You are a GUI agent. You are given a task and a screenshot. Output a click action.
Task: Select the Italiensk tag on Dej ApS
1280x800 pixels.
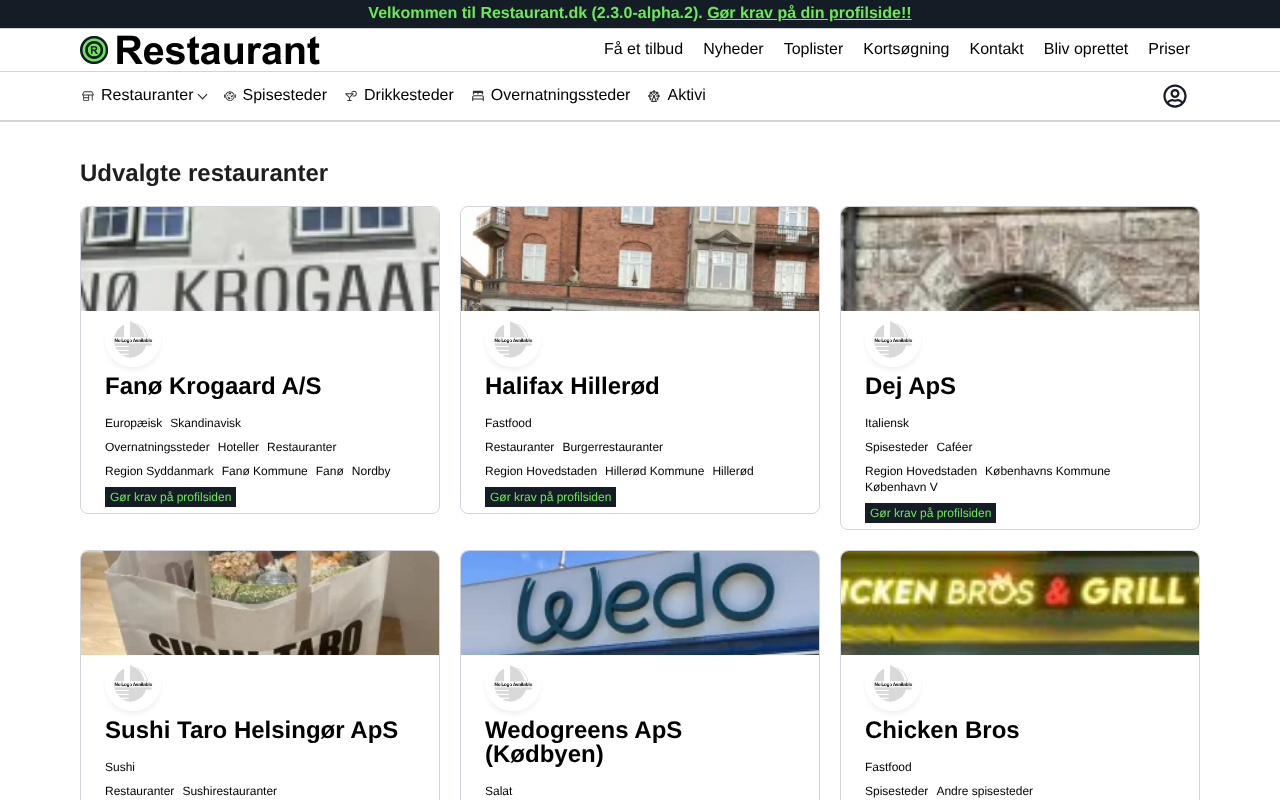coord(887,423)
